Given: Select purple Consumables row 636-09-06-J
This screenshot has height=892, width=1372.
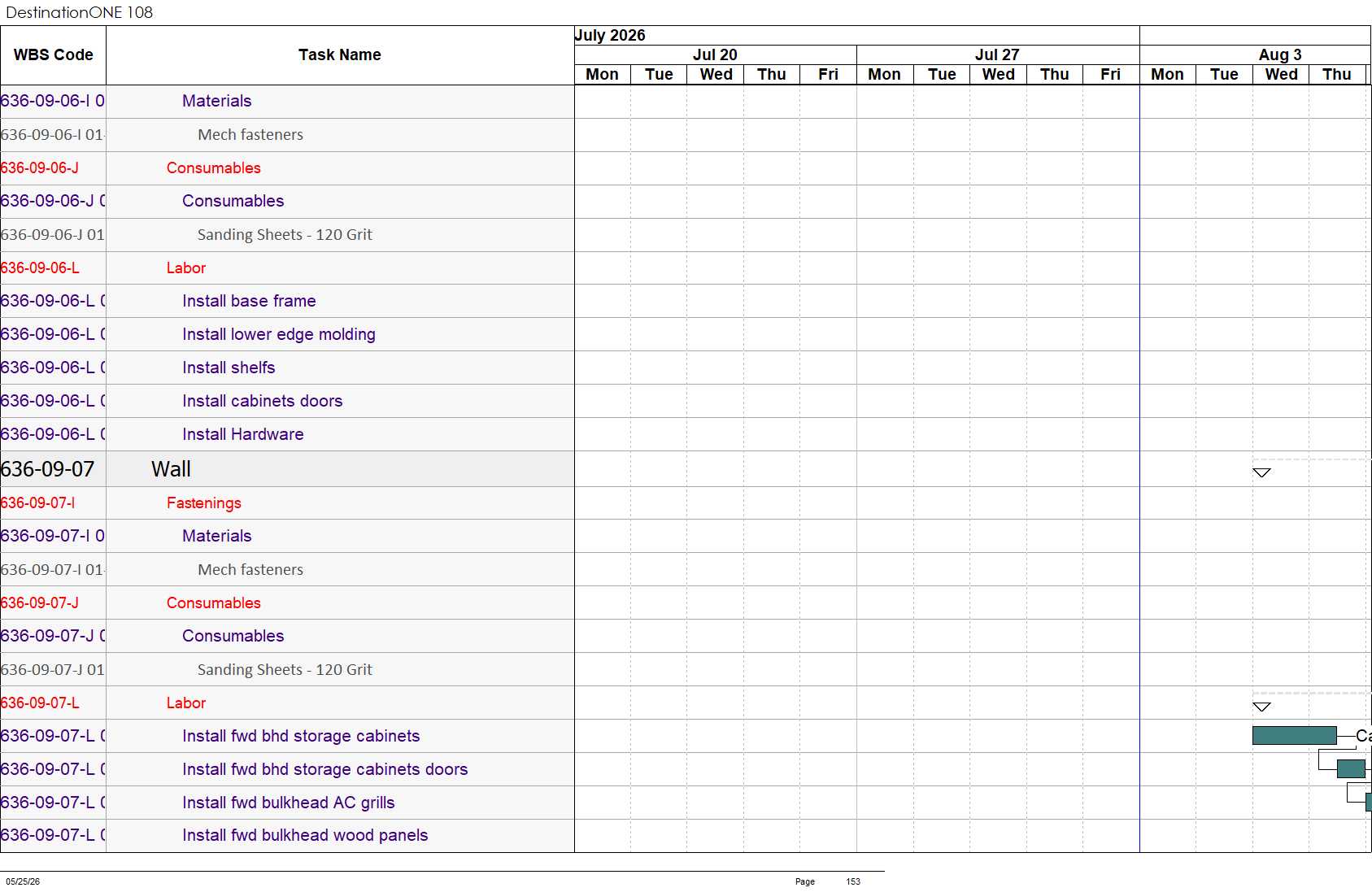Looking at the screenshot, I should click(287, 202).
